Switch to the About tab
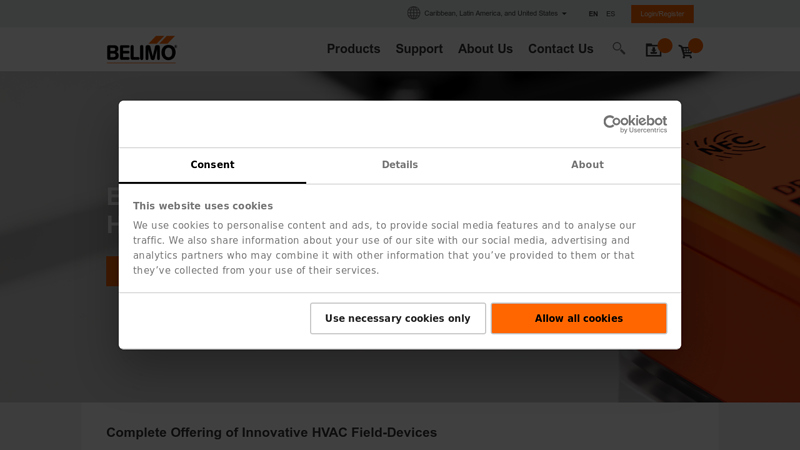The image size is (800, 450). pyautogui.click(x=587, y=165)
